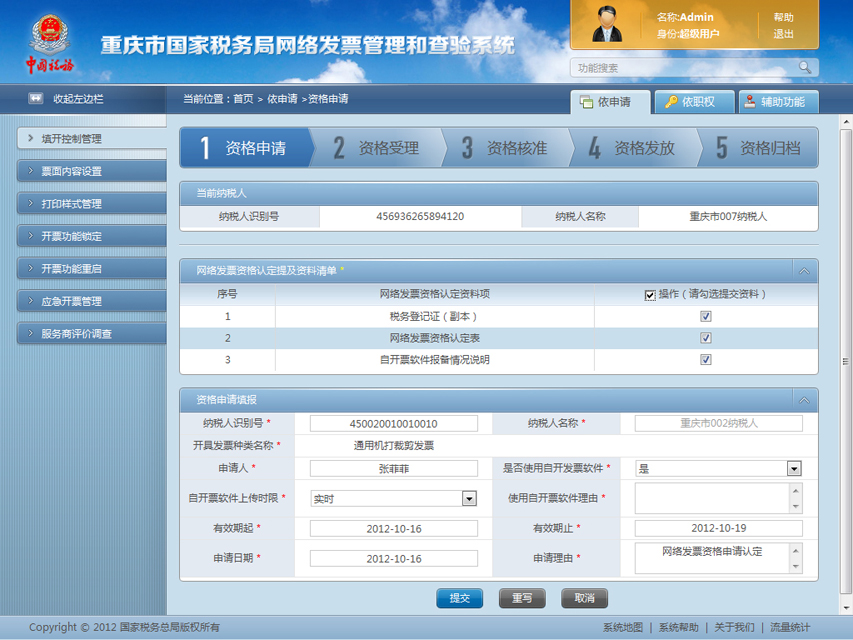Click the chevron beside 填开控制管理
This screenshot has width=853, height=640.
click(31, 138)
